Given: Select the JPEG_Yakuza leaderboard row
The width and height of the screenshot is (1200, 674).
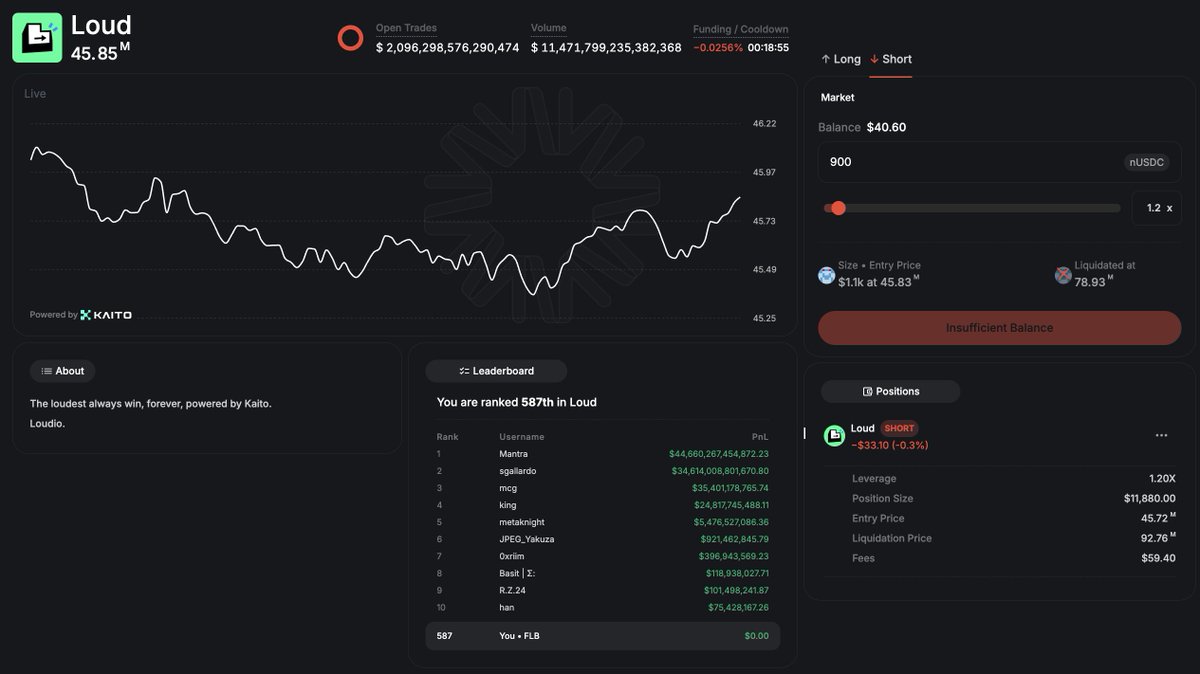Looking at the screenshot, I should click(602, 539).
